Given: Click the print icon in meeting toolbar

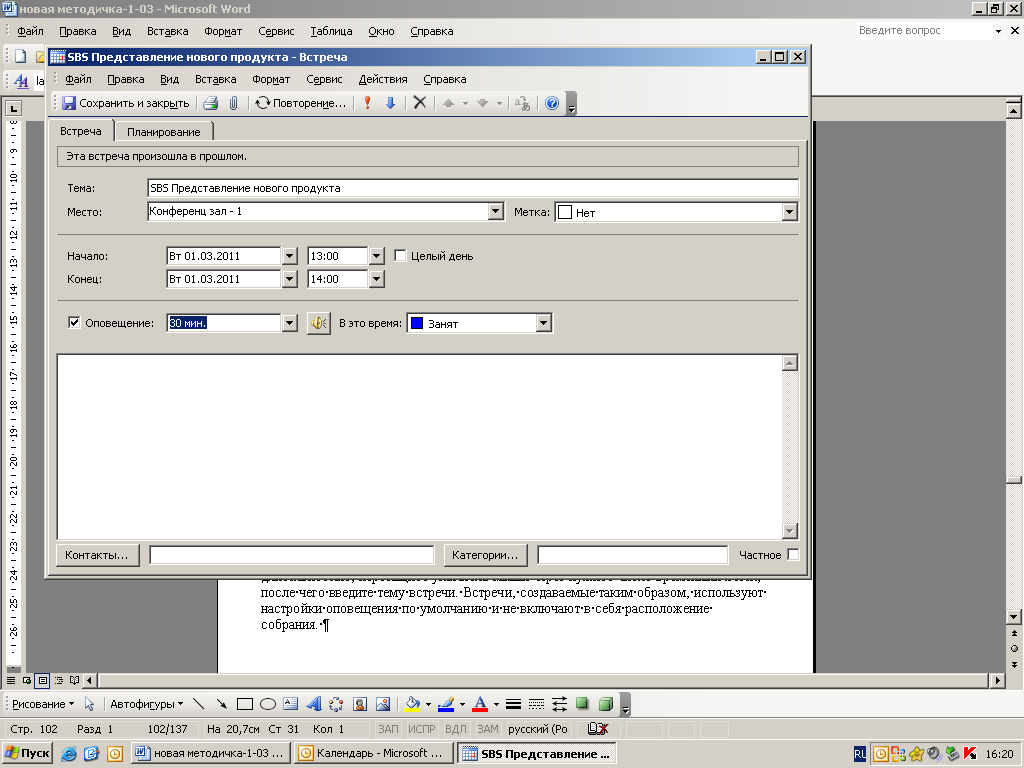Looking at the screenshot, I should [x=210, y=103].
